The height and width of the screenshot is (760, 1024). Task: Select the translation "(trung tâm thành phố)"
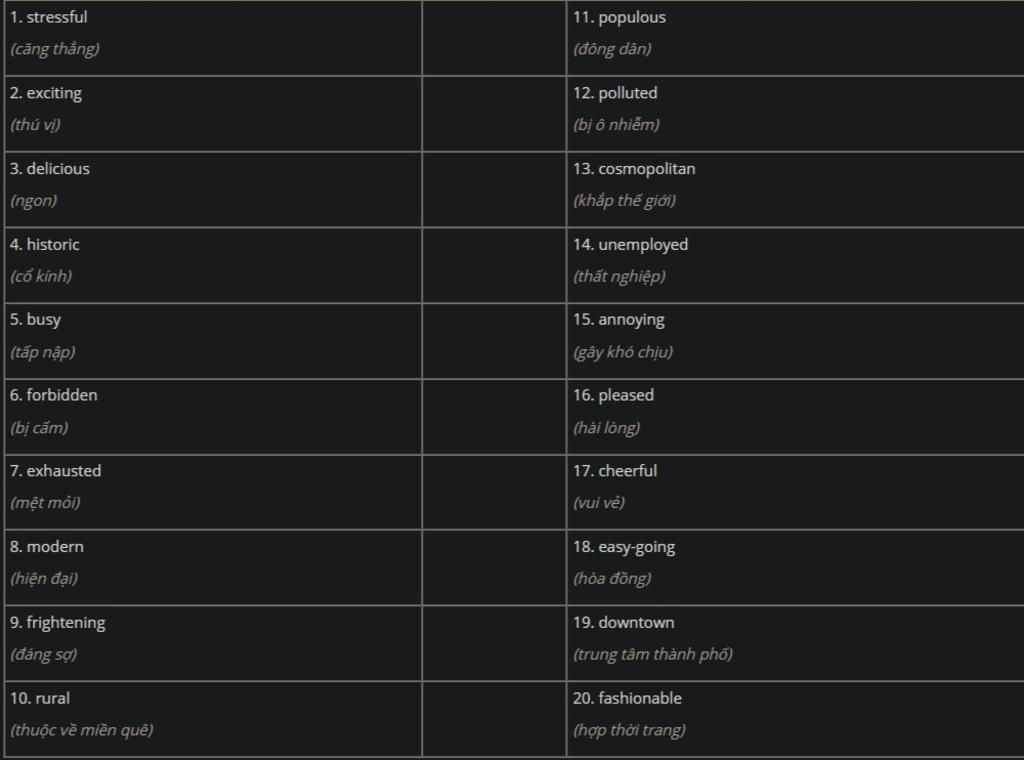(653, 654)
